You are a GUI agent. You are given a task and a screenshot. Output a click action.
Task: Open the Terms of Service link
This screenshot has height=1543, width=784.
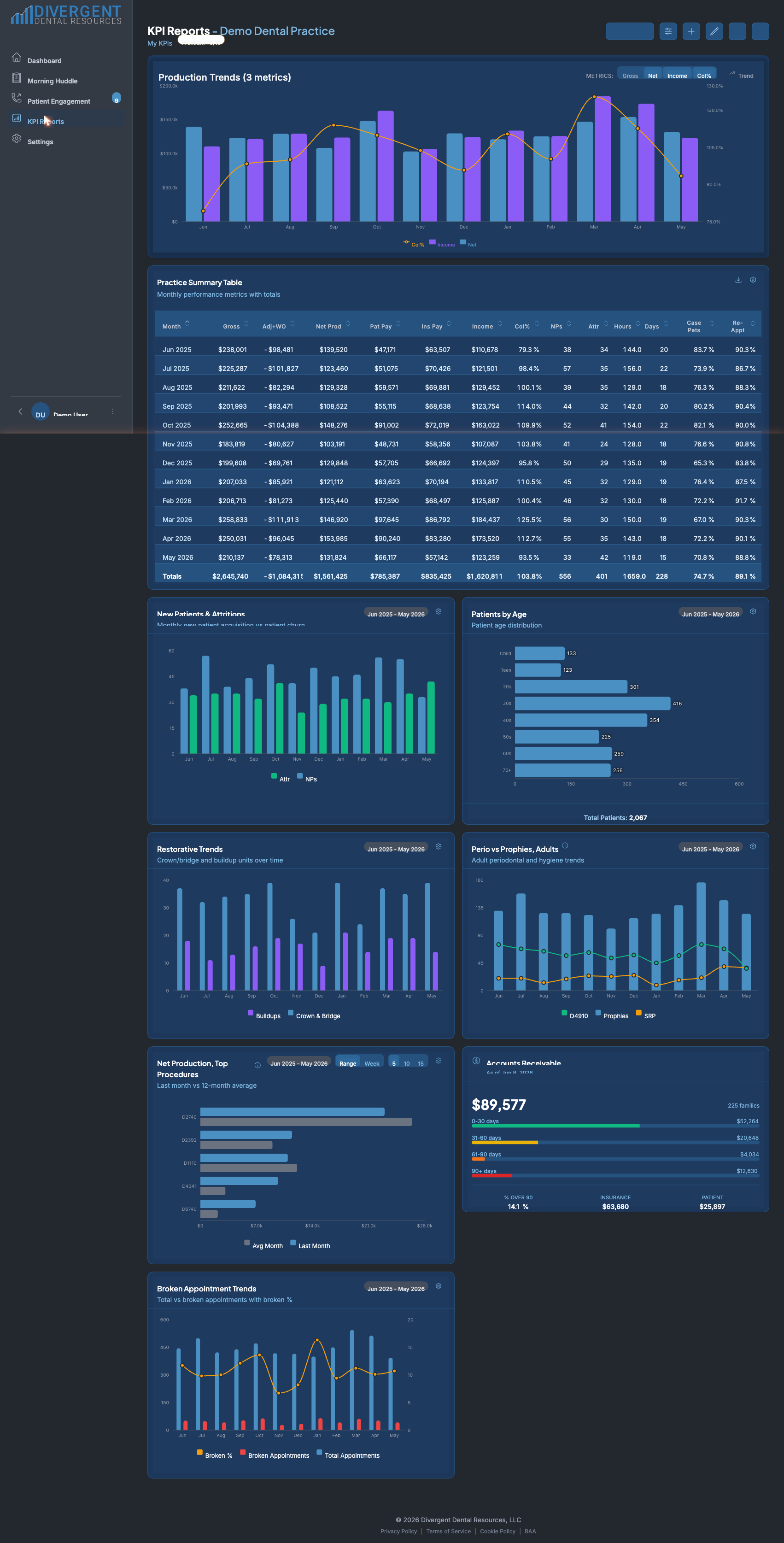tap(448, 1531)
